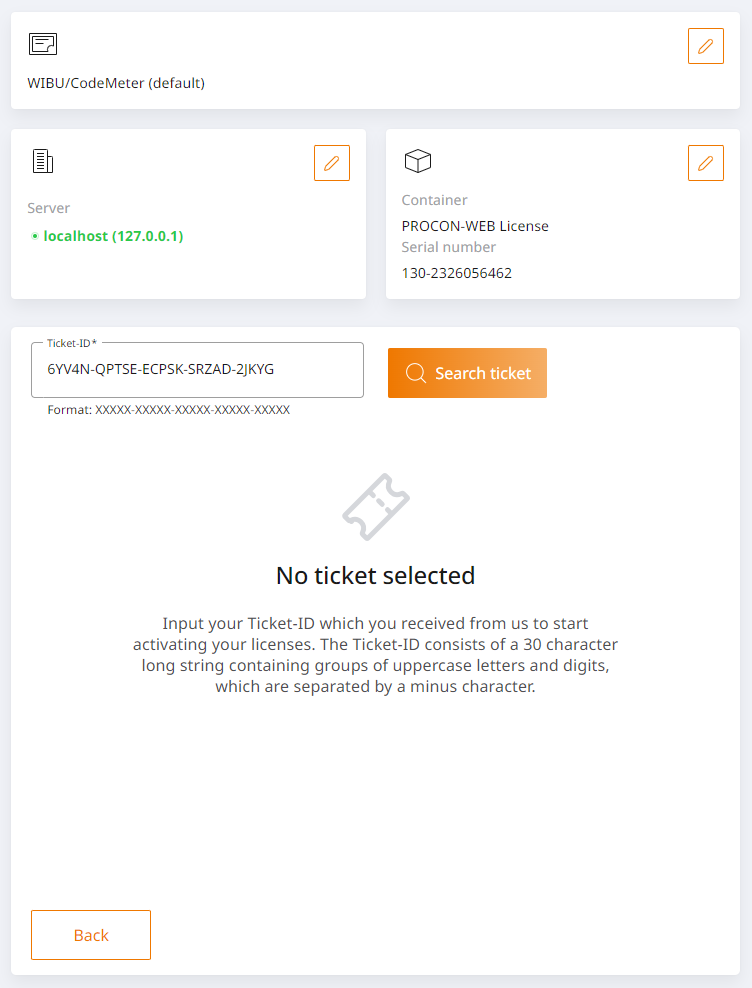Go Back with the Back button
Screen dimensions: 752x988
91,935
